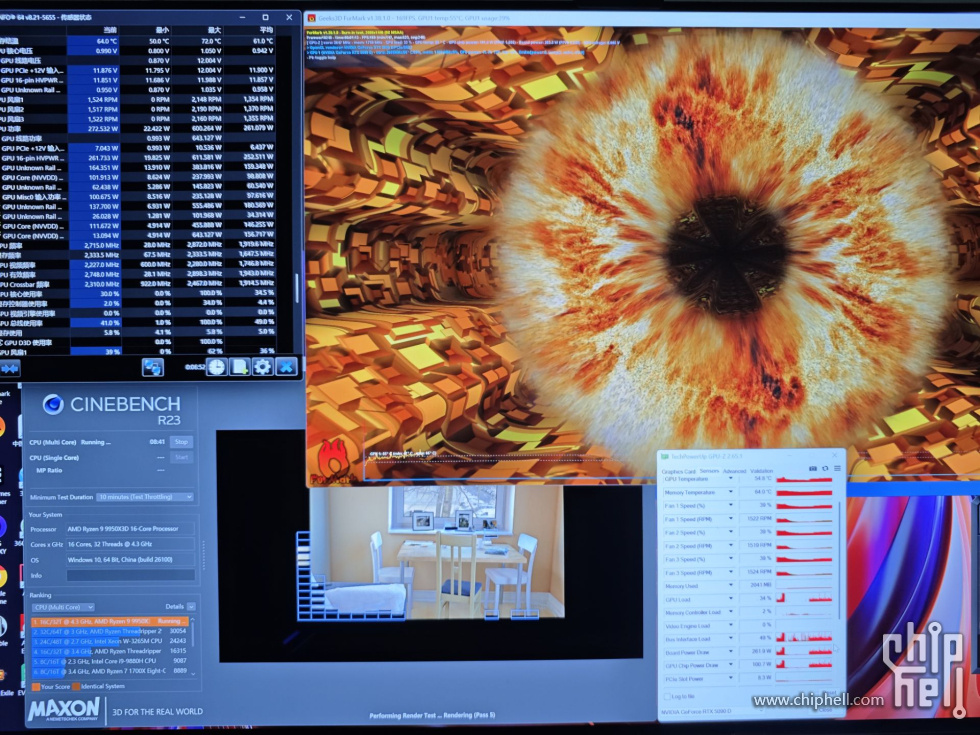Open HWiNFO network remote monitoring icon
Image resolution: width=980 pixels, height=735 pixels.
[153, 367]
